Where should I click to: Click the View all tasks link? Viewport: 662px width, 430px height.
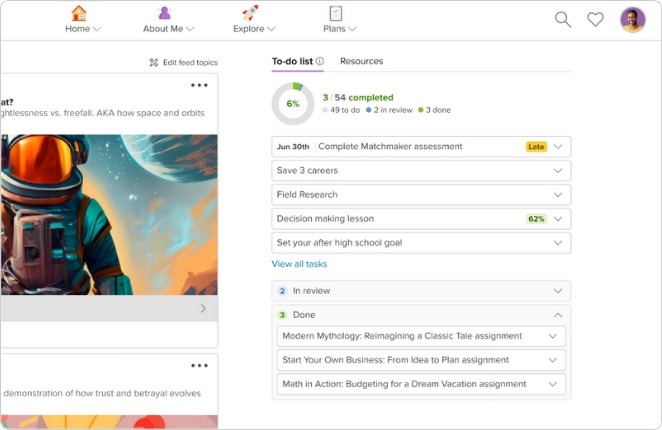coord(299,264)
